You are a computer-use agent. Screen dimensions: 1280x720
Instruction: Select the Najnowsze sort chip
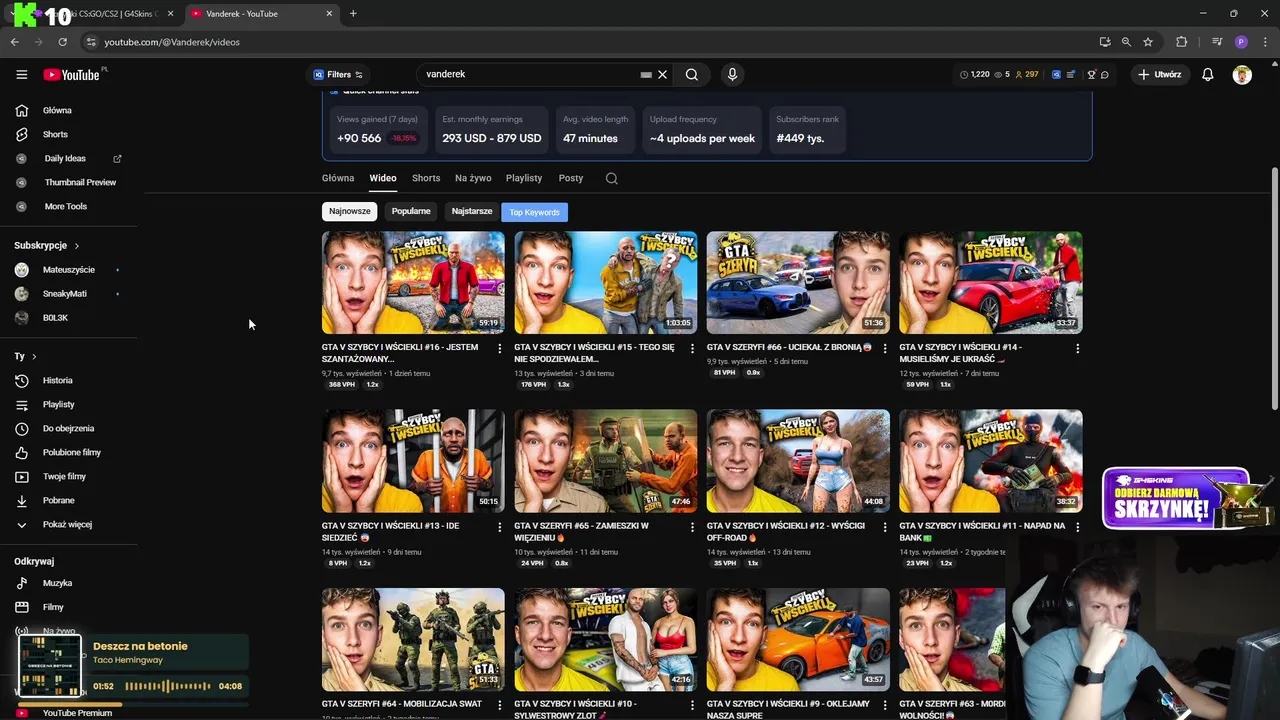[x=350, y=211]
